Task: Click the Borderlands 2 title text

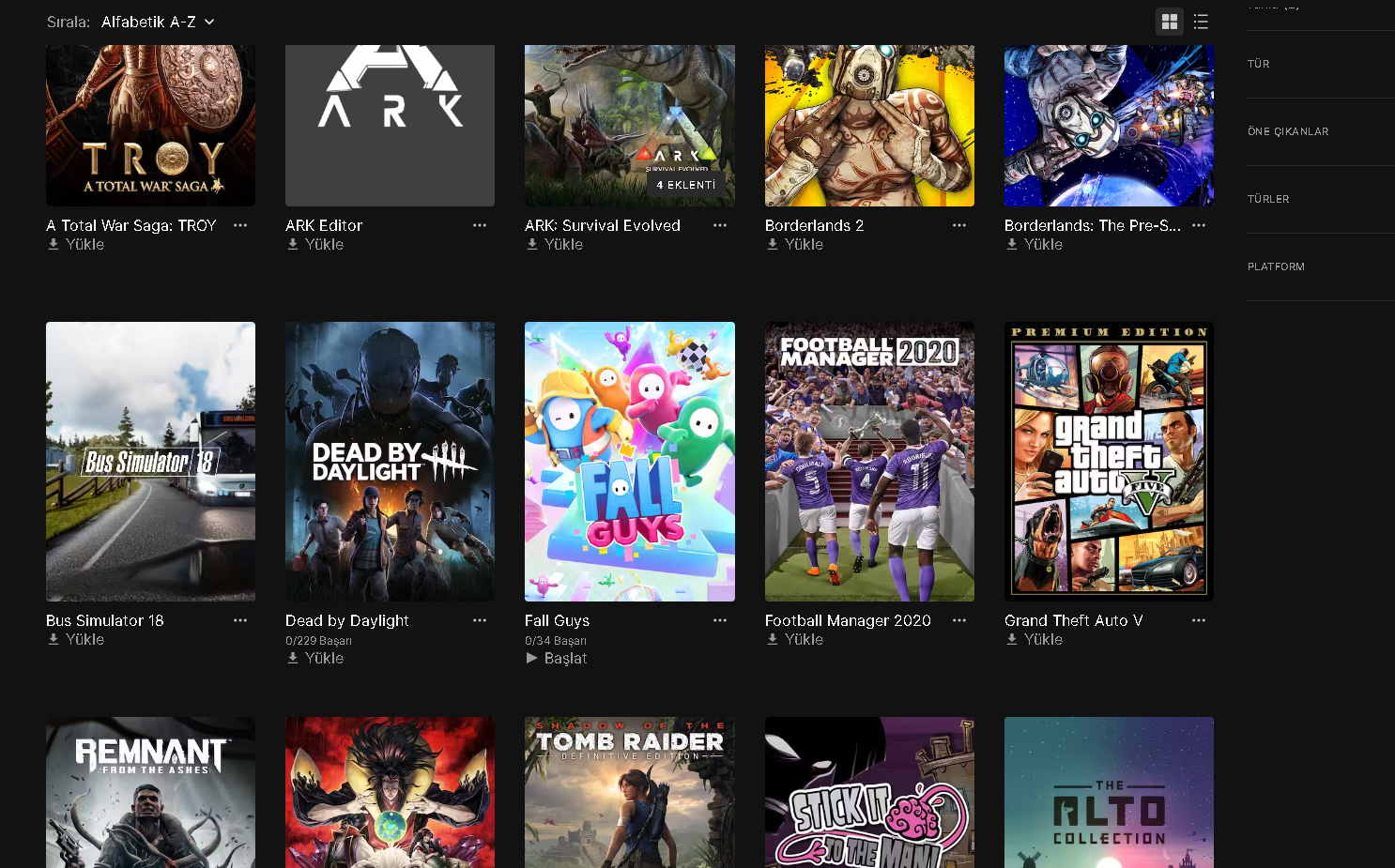Action: tap(814, 225)
